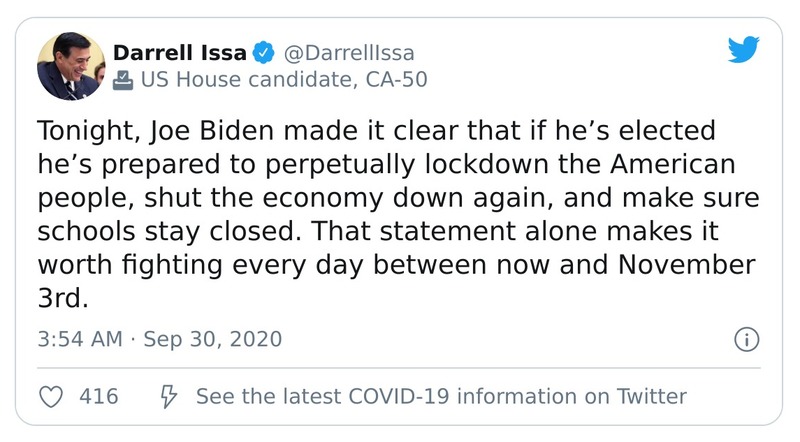Click the Darrell Issa display name
This screenshot has height=442, width=800.
coord(180,52)
